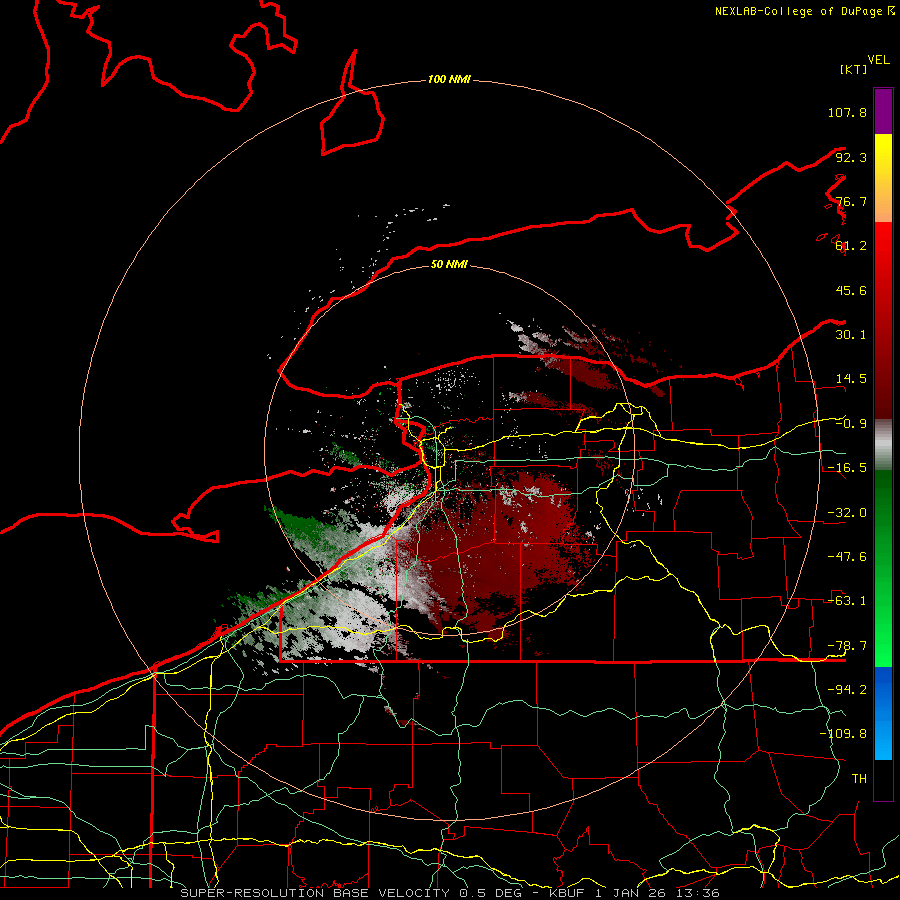Click the 45.6 scale value
This screenshot has height=900, width=900.
[x=851, y=290]
